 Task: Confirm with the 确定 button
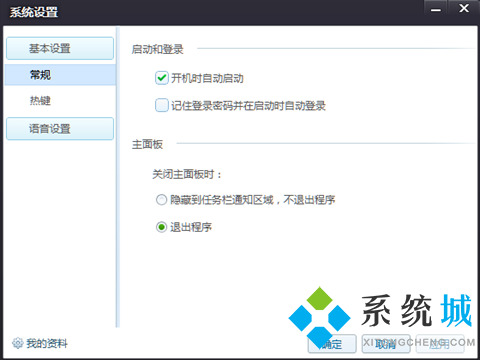(332, 344)
